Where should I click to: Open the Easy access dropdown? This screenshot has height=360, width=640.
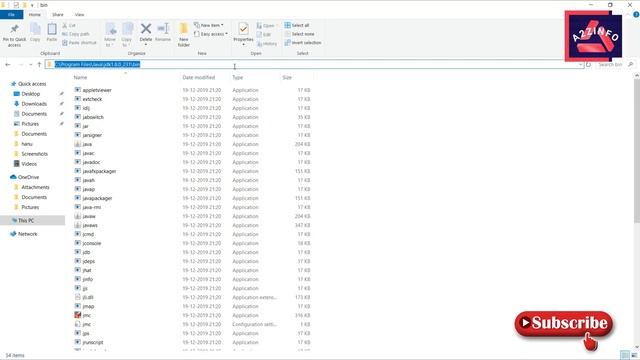click(211, 34)
